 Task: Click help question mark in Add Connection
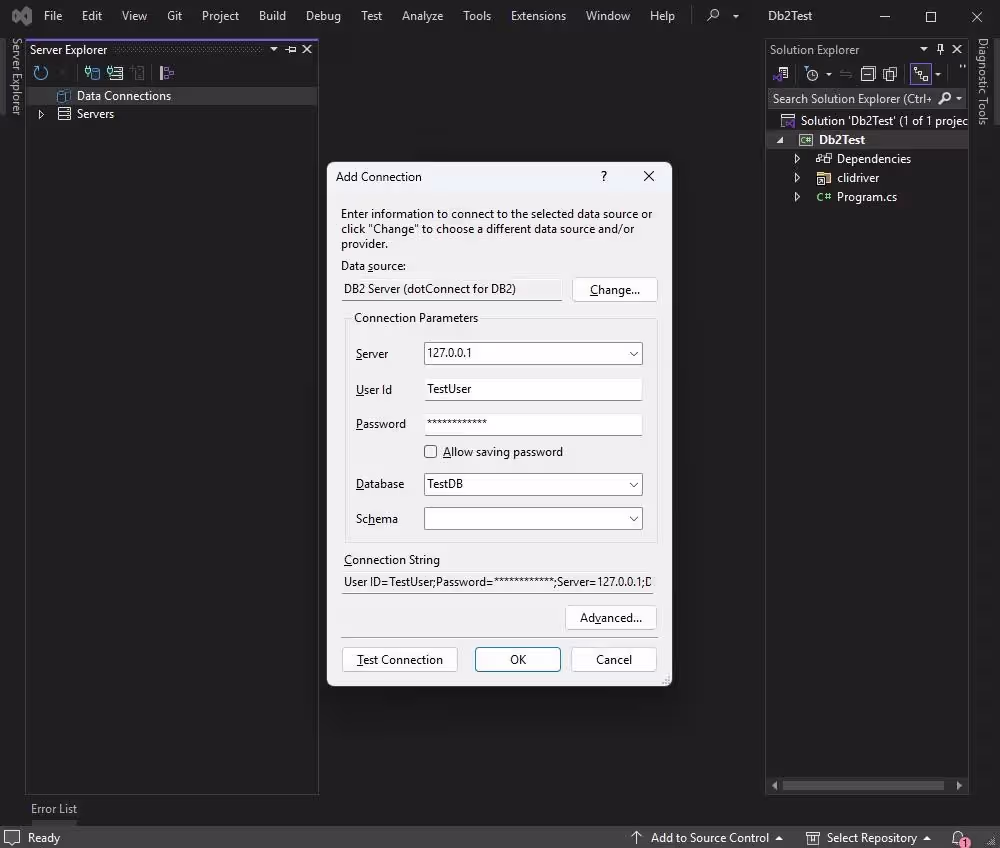tap(604, 177)
